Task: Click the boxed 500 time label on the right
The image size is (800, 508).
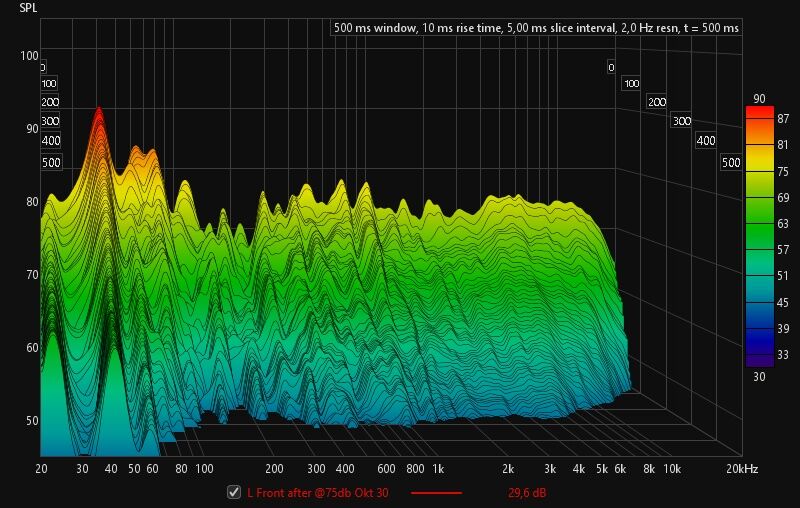Action: pyautogui.click(x=731, y=163)
